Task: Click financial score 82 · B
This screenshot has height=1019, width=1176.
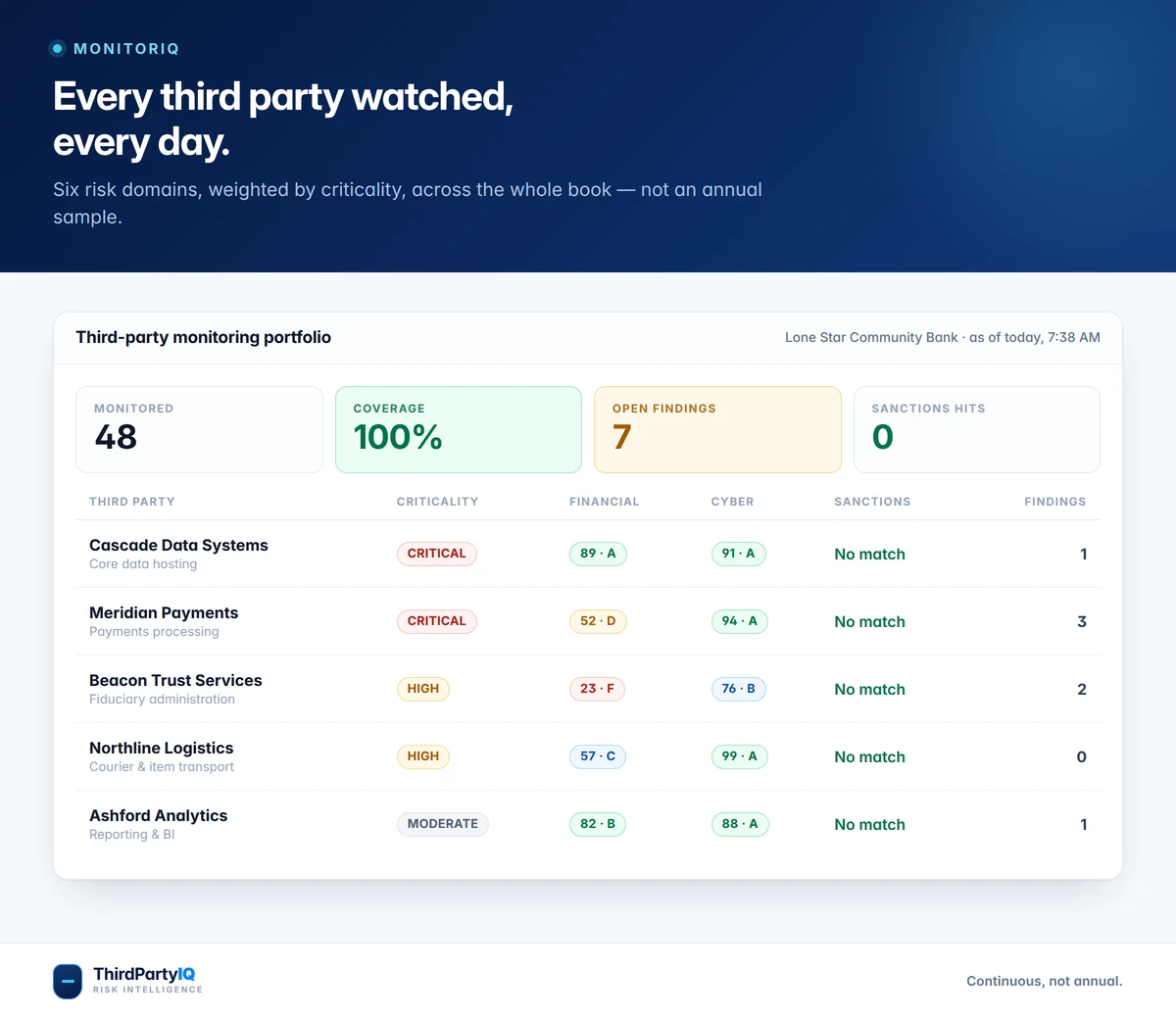Action: 598,824
